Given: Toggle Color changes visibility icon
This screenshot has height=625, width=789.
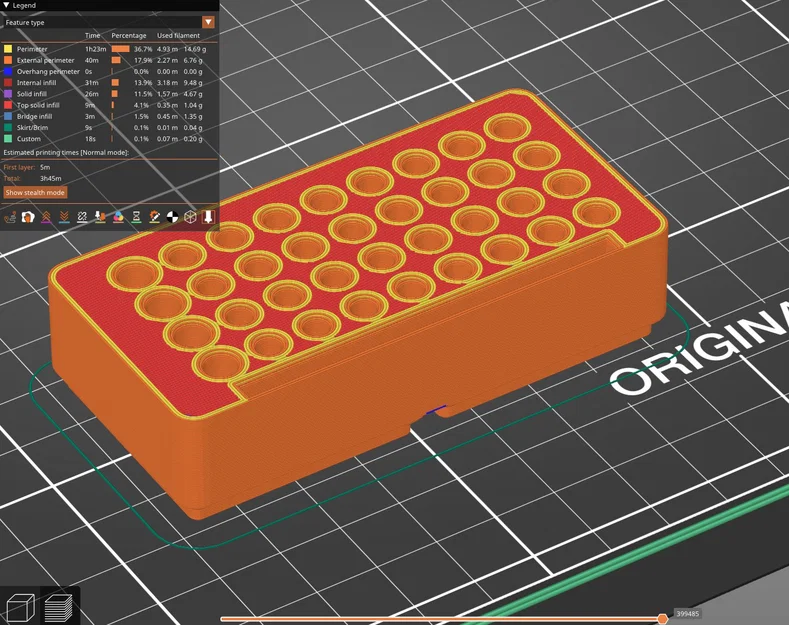Looking at the screenshot, I should [118, 217].
